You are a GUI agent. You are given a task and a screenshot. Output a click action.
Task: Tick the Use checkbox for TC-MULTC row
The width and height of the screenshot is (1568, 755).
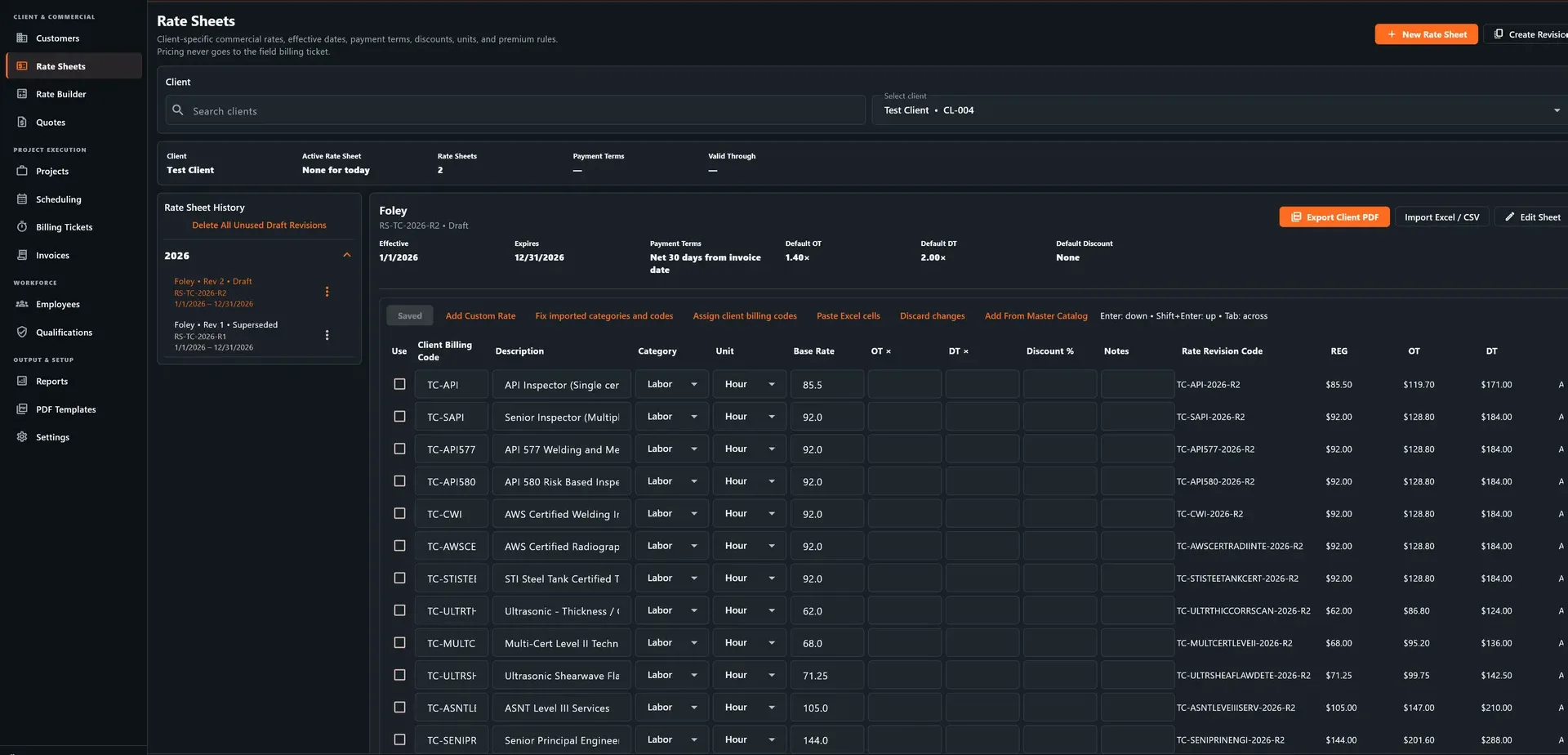coord(399,643)
